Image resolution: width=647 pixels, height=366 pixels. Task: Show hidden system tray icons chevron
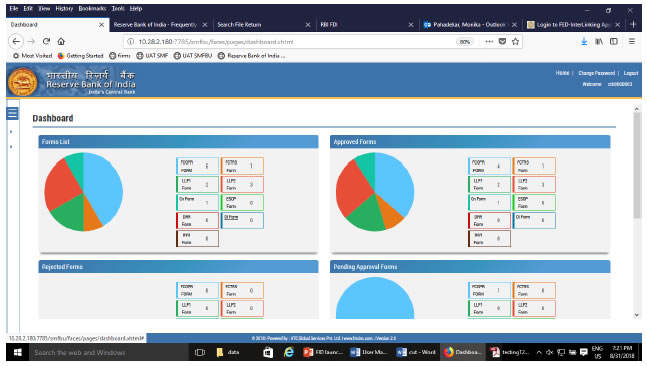[539, 352]
